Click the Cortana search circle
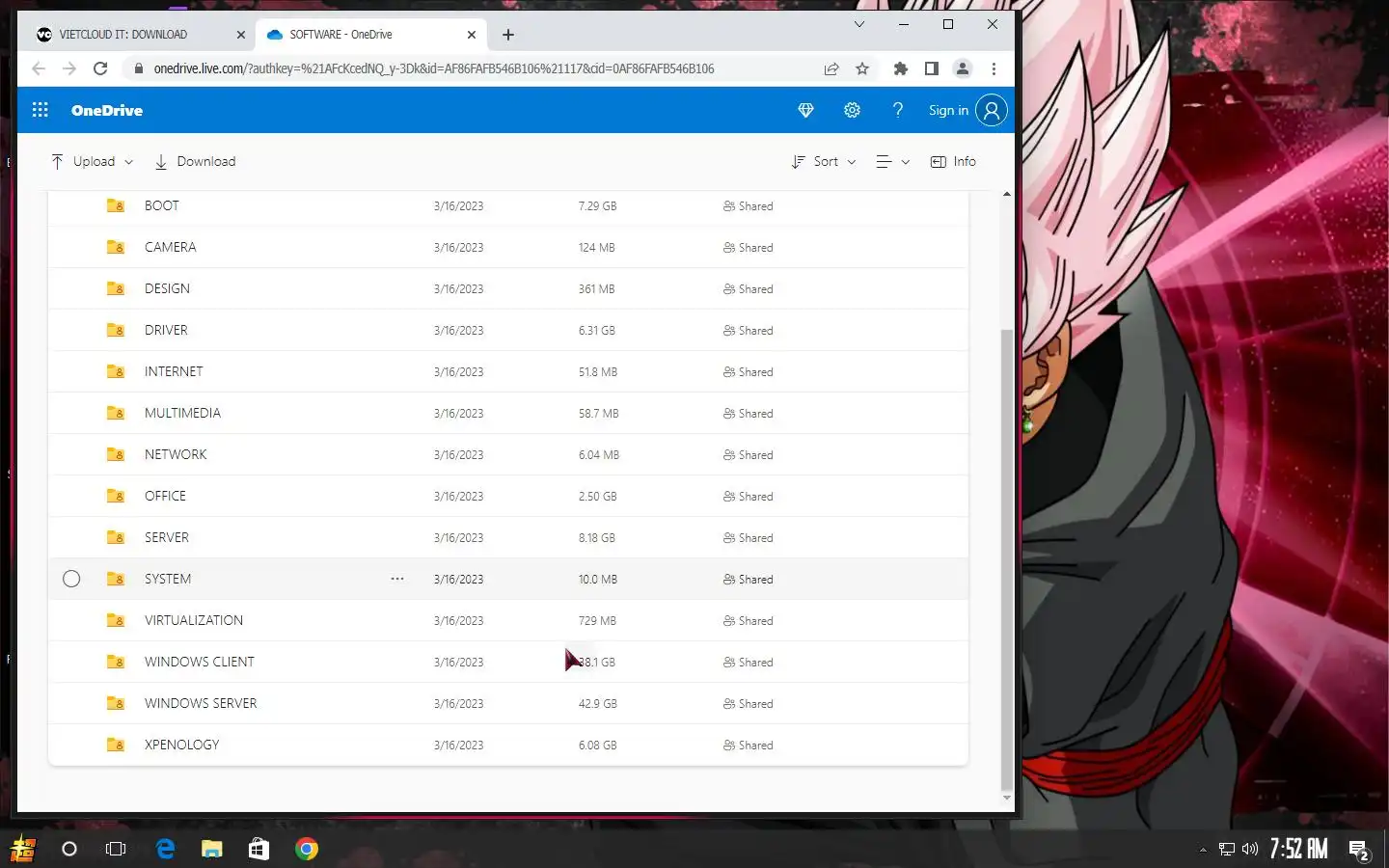The image size is (1389, 868). coord(69,849)
